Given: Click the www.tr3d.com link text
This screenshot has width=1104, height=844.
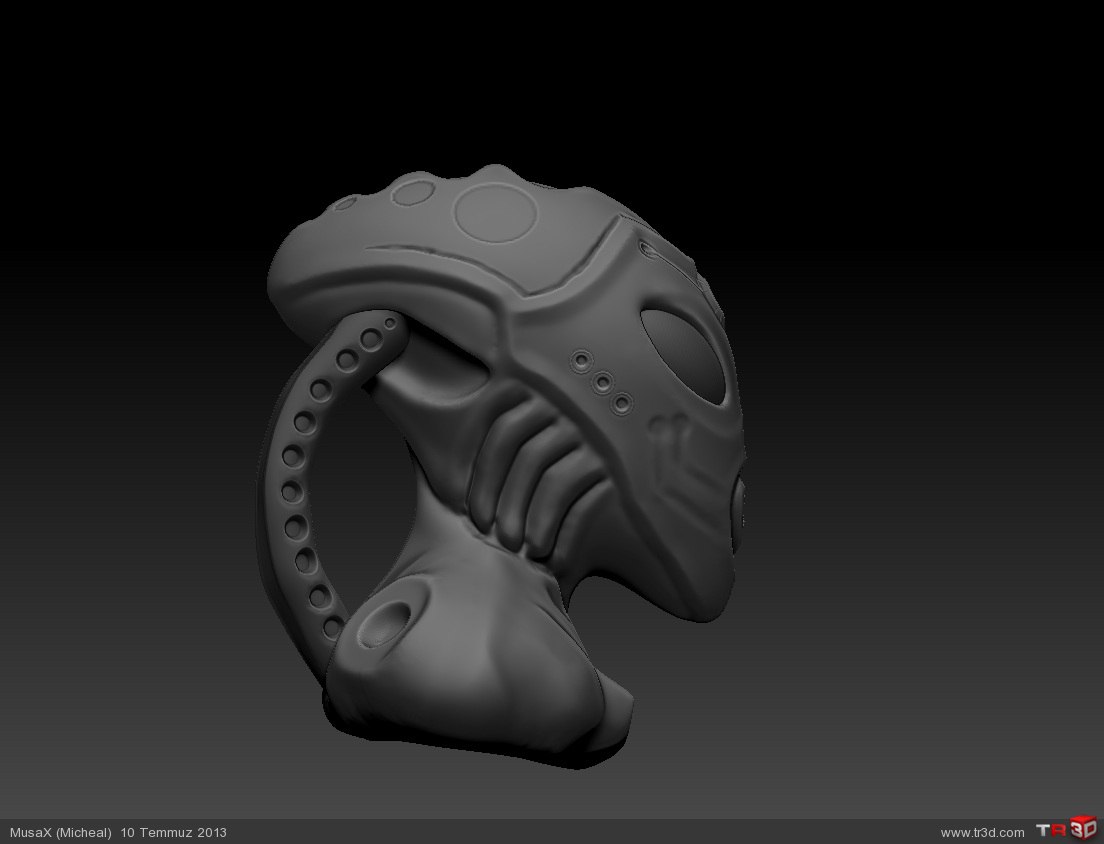Looking at the screenshot, I should (x=982, y=833).
